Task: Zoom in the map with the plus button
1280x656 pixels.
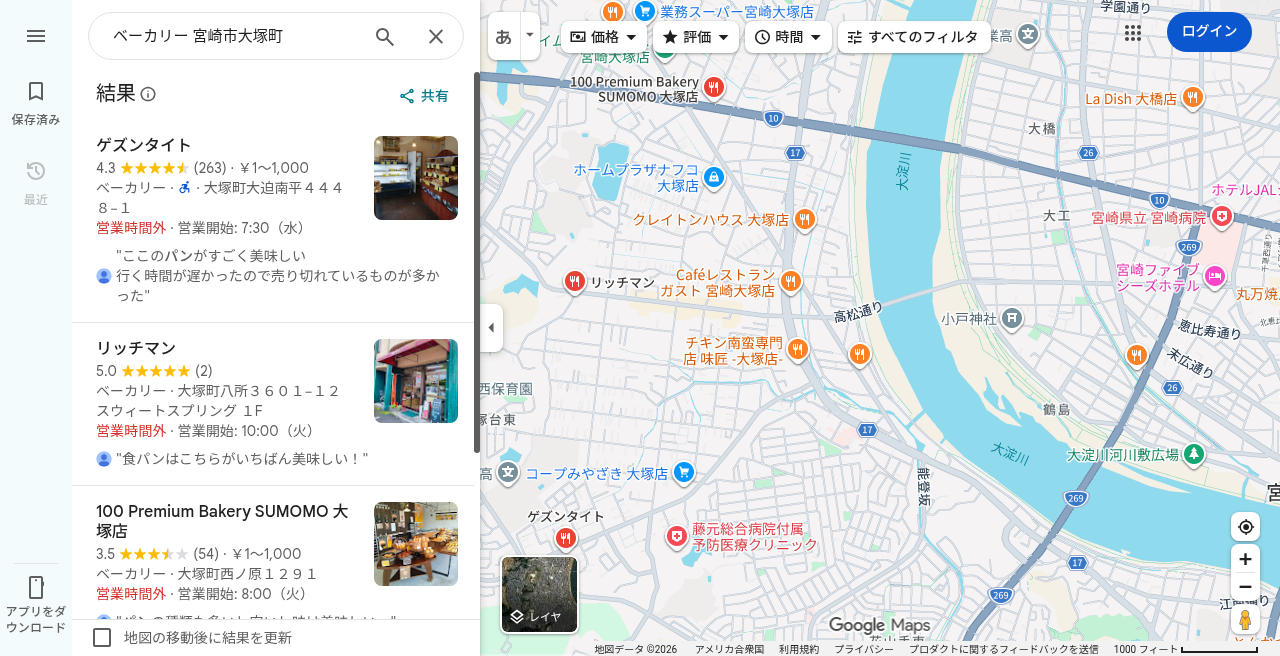Action: pos(1245,559)
